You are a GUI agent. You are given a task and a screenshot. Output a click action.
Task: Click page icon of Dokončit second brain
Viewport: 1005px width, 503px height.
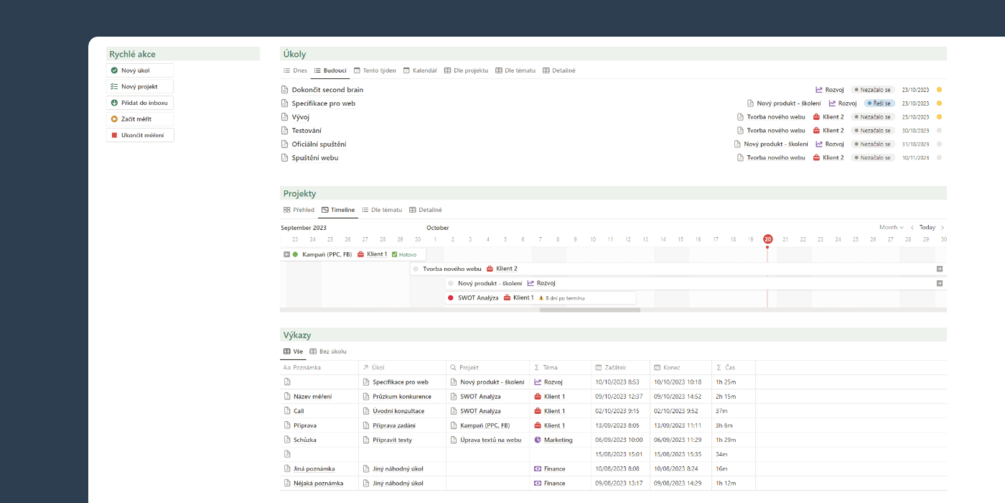click(285, 90)
